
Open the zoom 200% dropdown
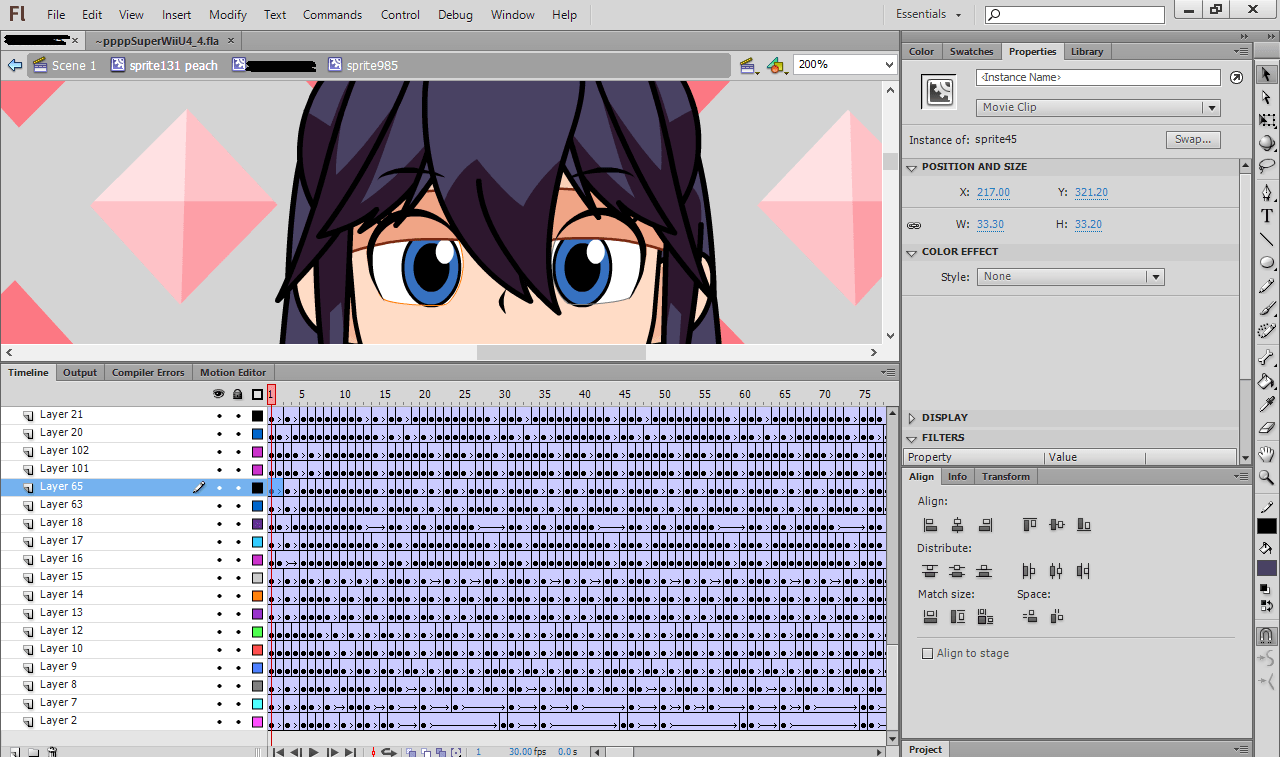coord(889,64)
